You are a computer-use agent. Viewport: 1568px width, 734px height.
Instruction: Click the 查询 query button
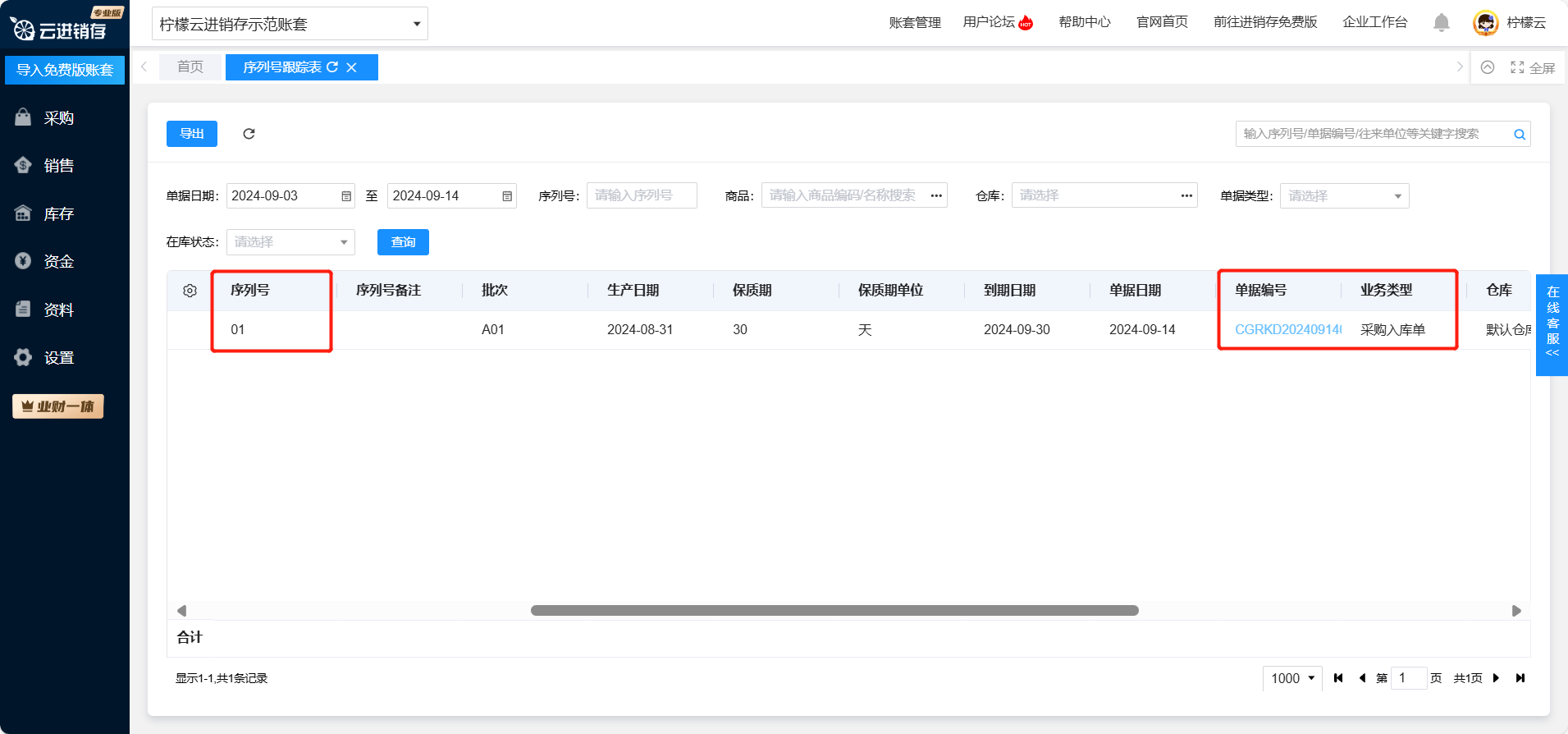pos(403,242)
